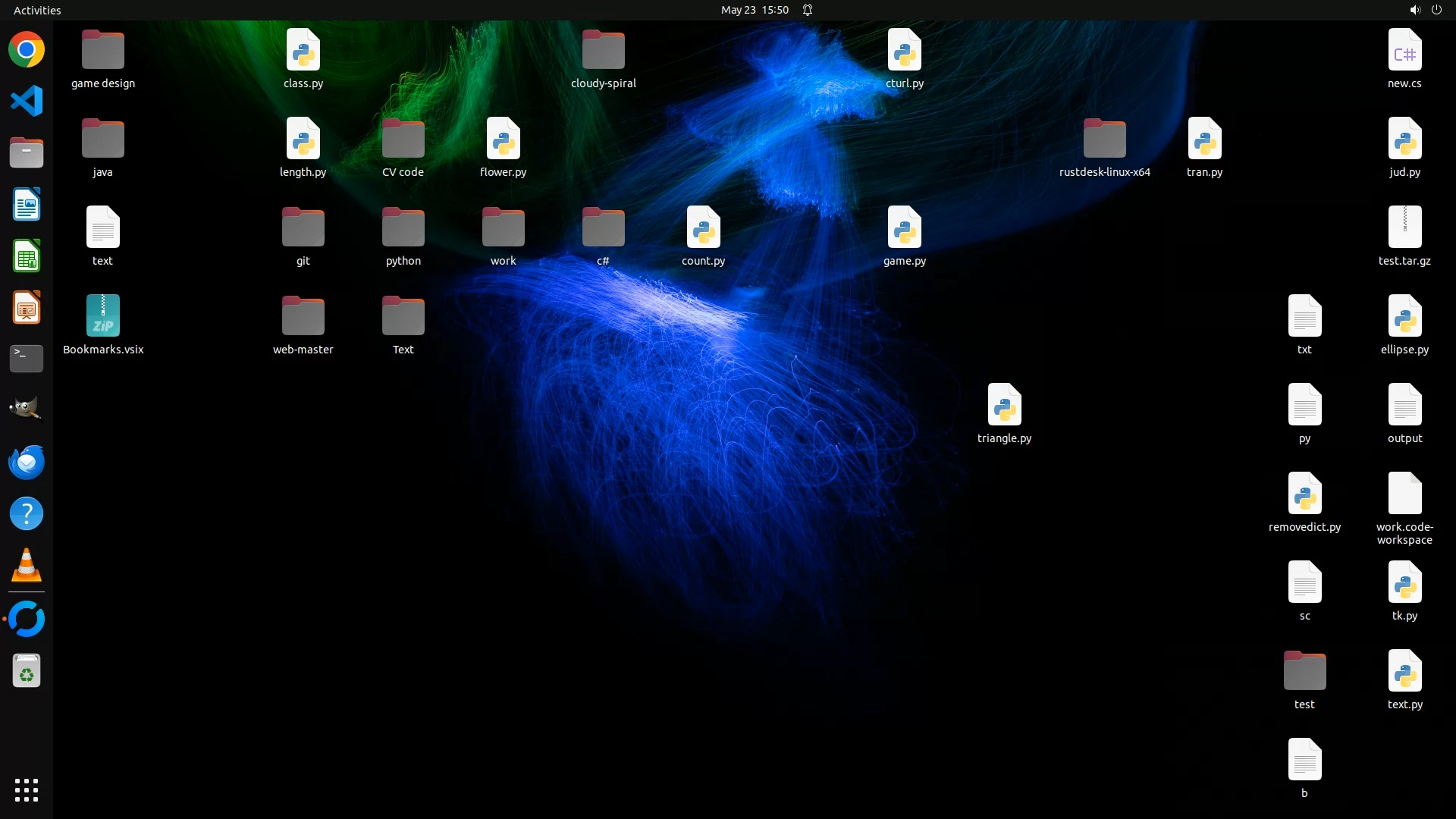Open the clock and calendar menu
1456x819 pixels.
pyautogui.click(x=754, y=10)
